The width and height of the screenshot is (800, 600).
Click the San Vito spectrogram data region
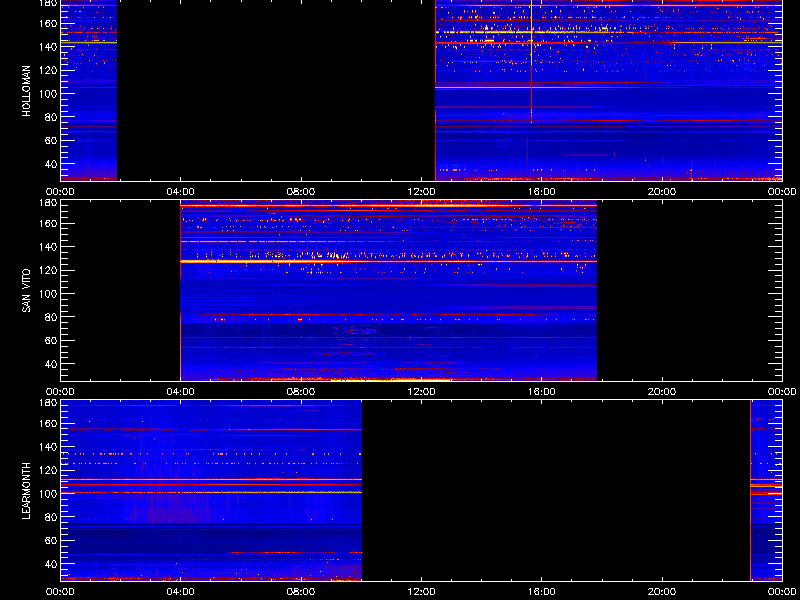(388, 291)
